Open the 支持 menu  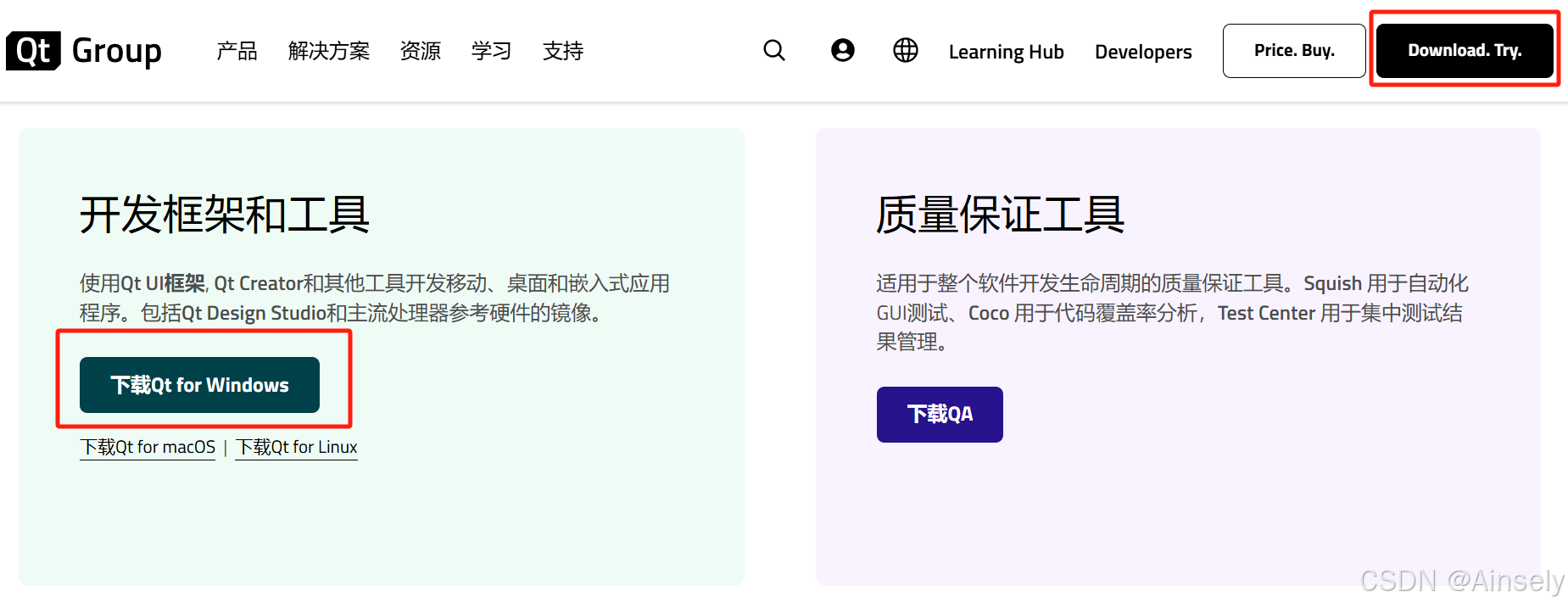(563, 51)
